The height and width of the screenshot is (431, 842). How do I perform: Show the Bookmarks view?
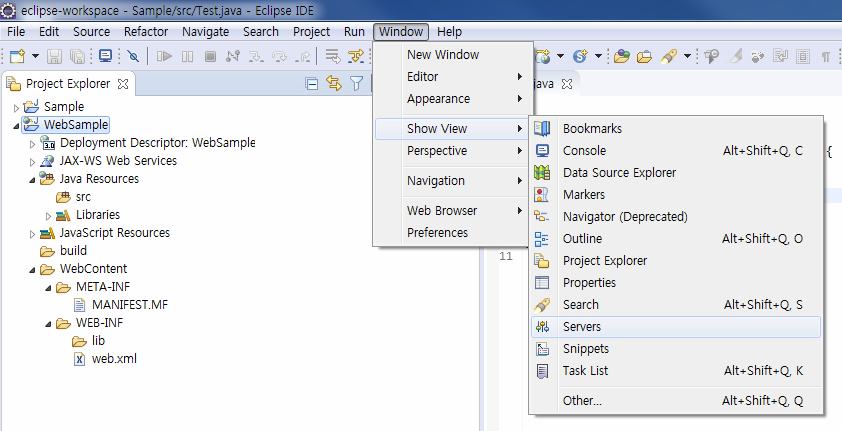point(676,129)
